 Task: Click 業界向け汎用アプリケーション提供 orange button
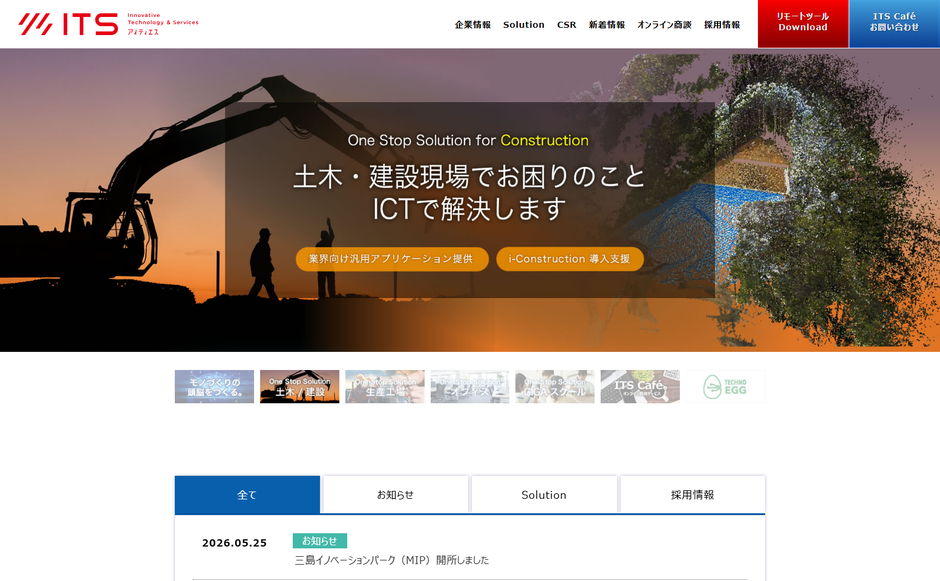point(392,259)
